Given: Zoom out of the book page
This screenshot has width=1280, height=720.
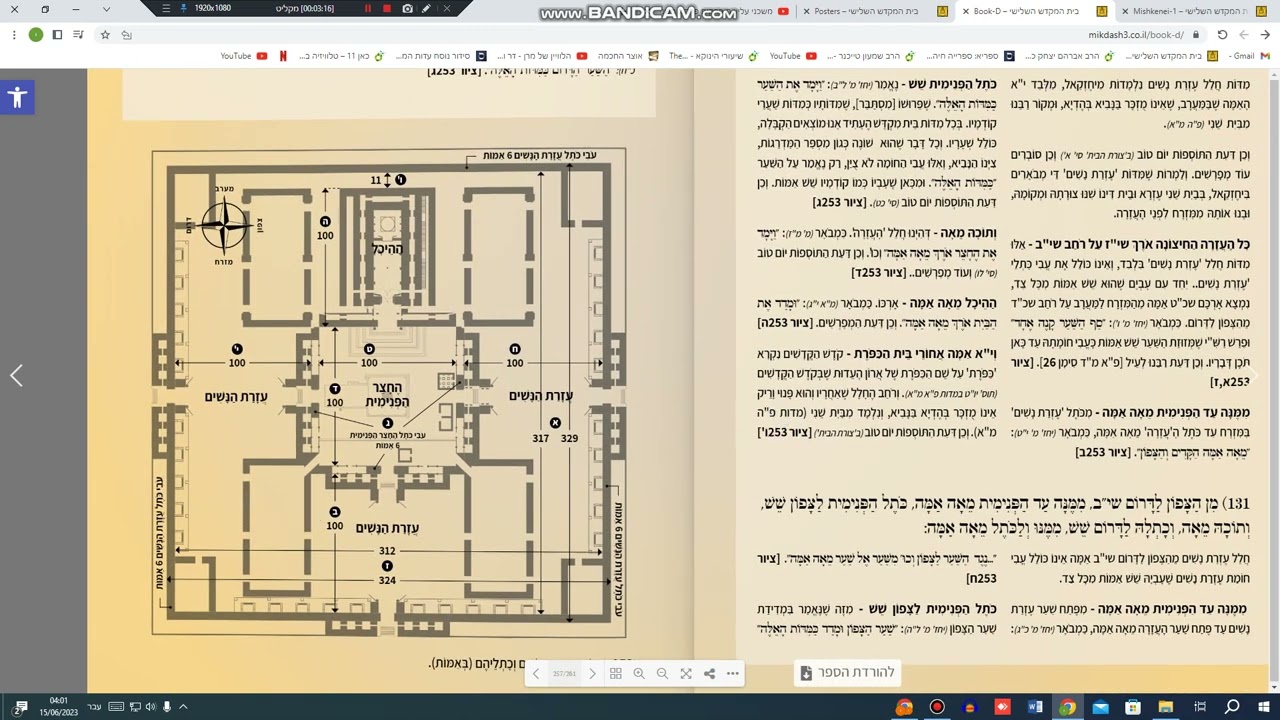Looking at the screenshot, I should click(x=662, y=674).
